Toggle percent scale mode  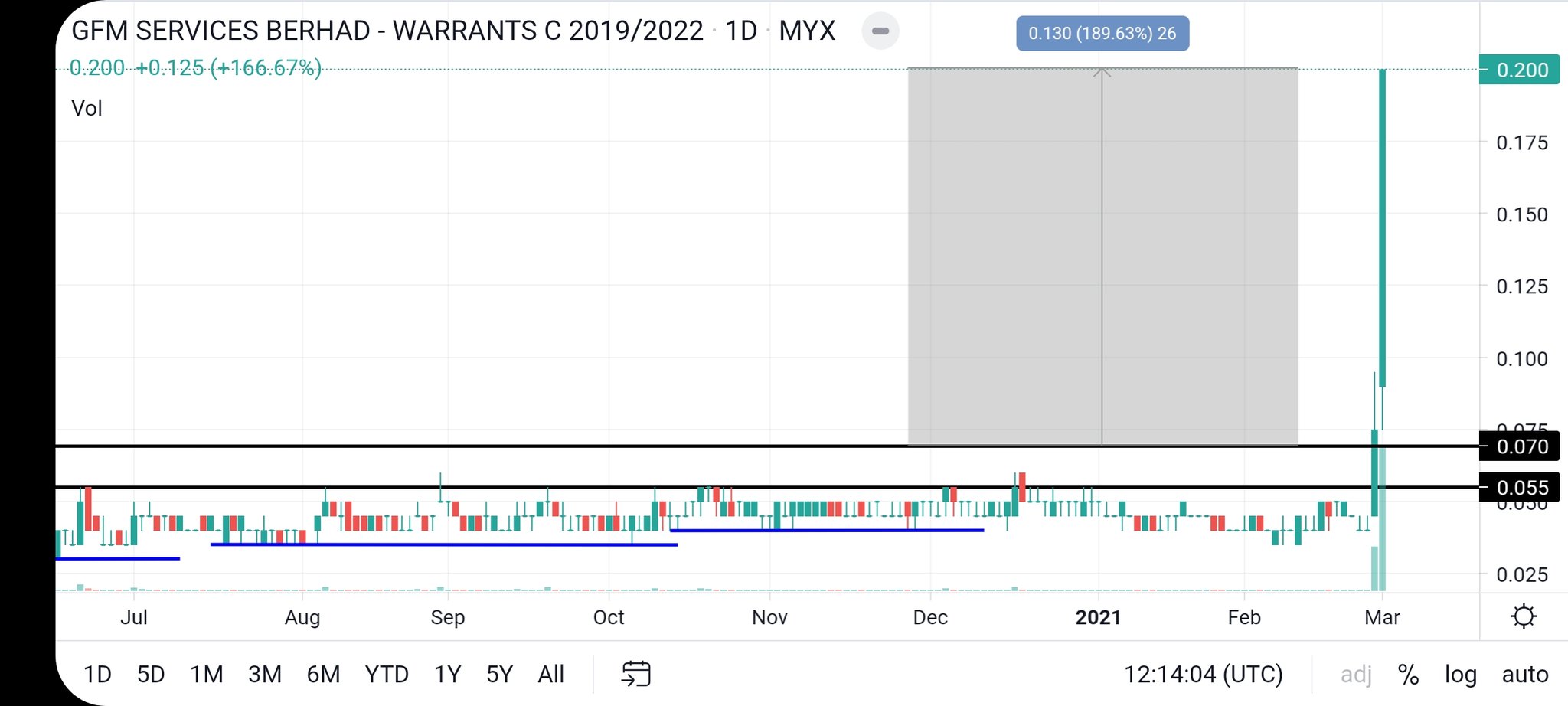(1408, 675)
